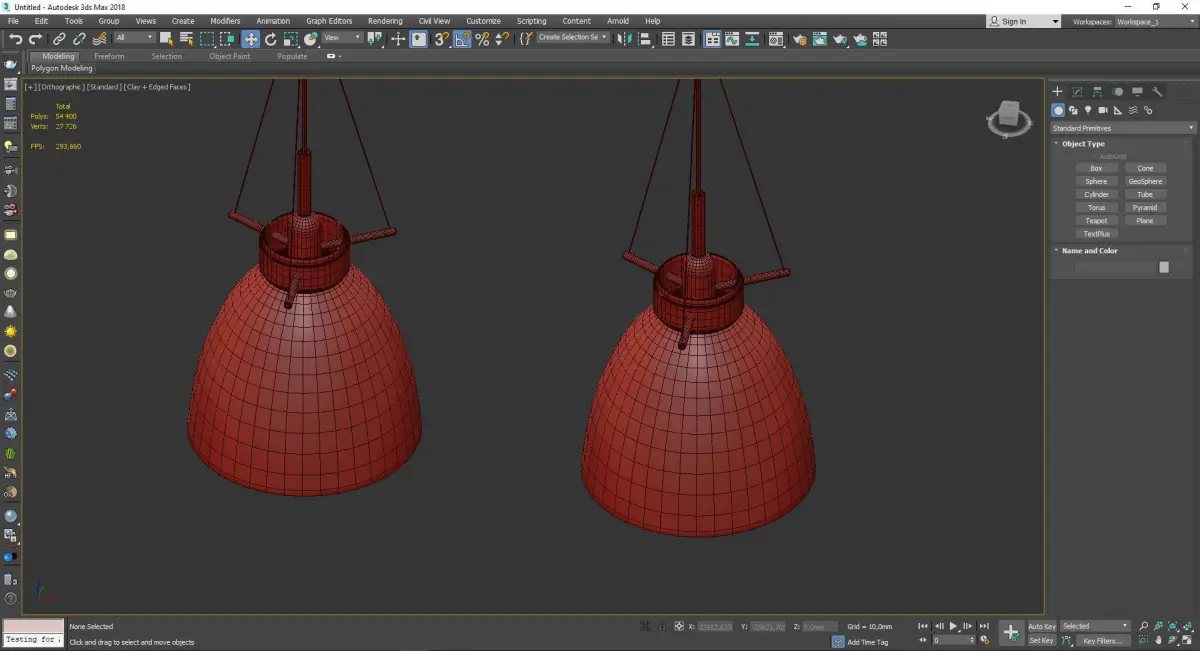Image resolution: width=1200 pixels, height=651 pixels.
Task: Click the Undo arrow icon
Action: pyautogui.click(x=15, y=39)
